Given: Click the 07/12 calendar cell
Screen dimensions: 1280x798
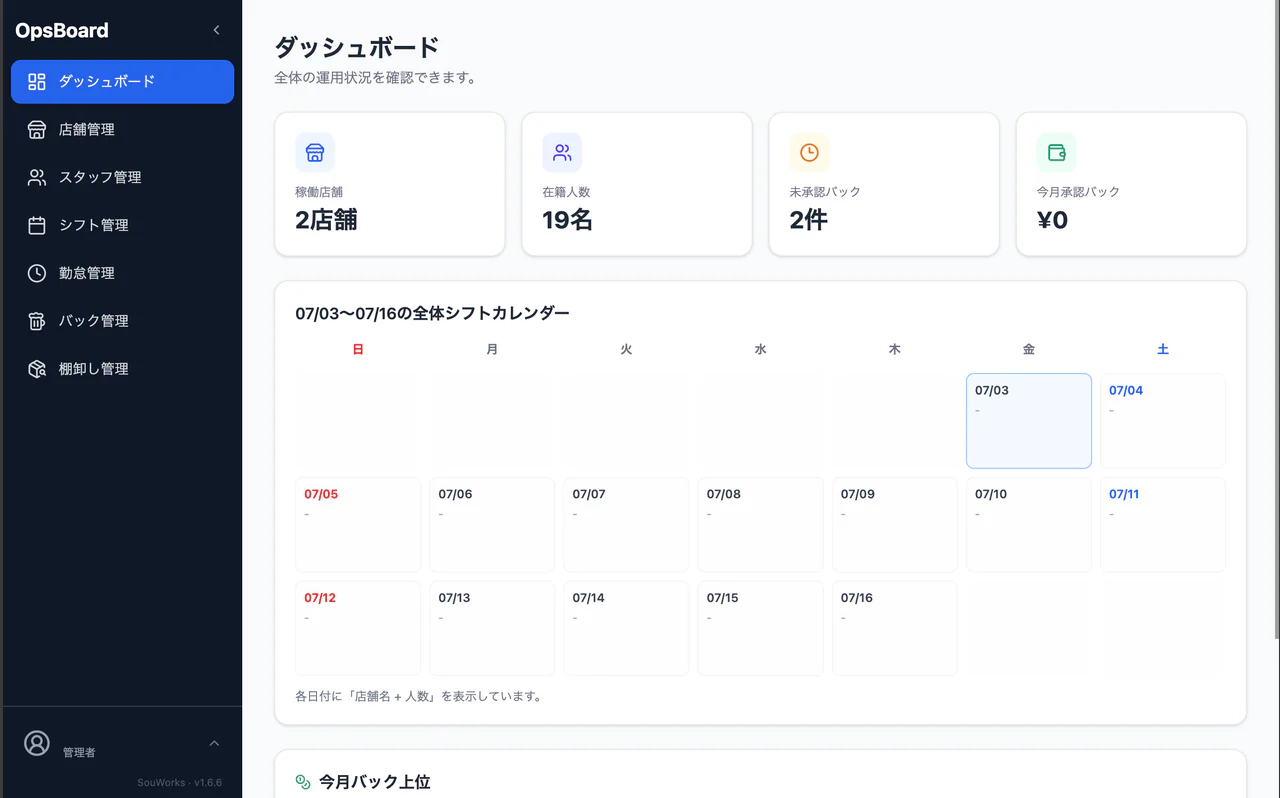Looking at the screenshot, I should [x=358, y=628].
